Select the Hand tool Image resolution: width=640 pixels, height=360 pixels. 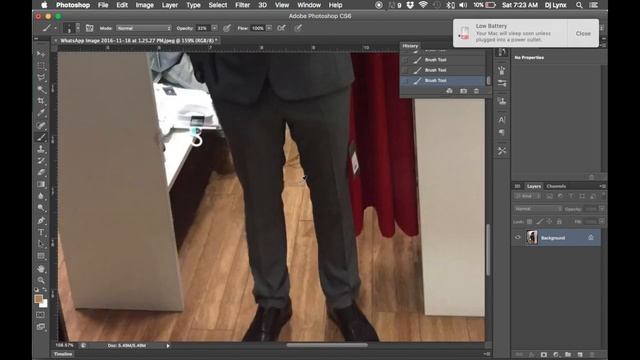(41, 269)
